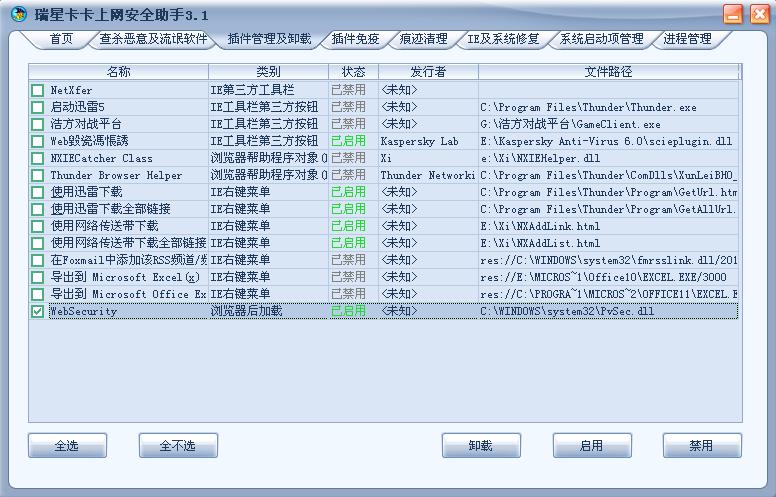Sort by the 名称 column header
This screenshot has height=497, width=776.
[x=118, y=72]
